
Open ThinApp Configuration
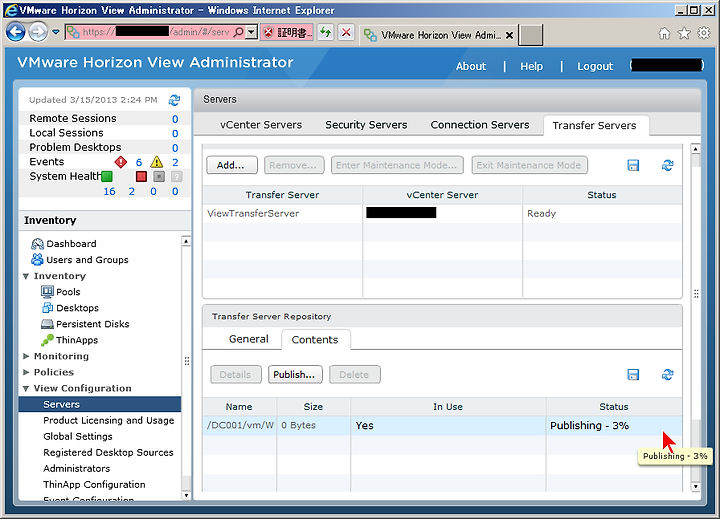[94, 485]
